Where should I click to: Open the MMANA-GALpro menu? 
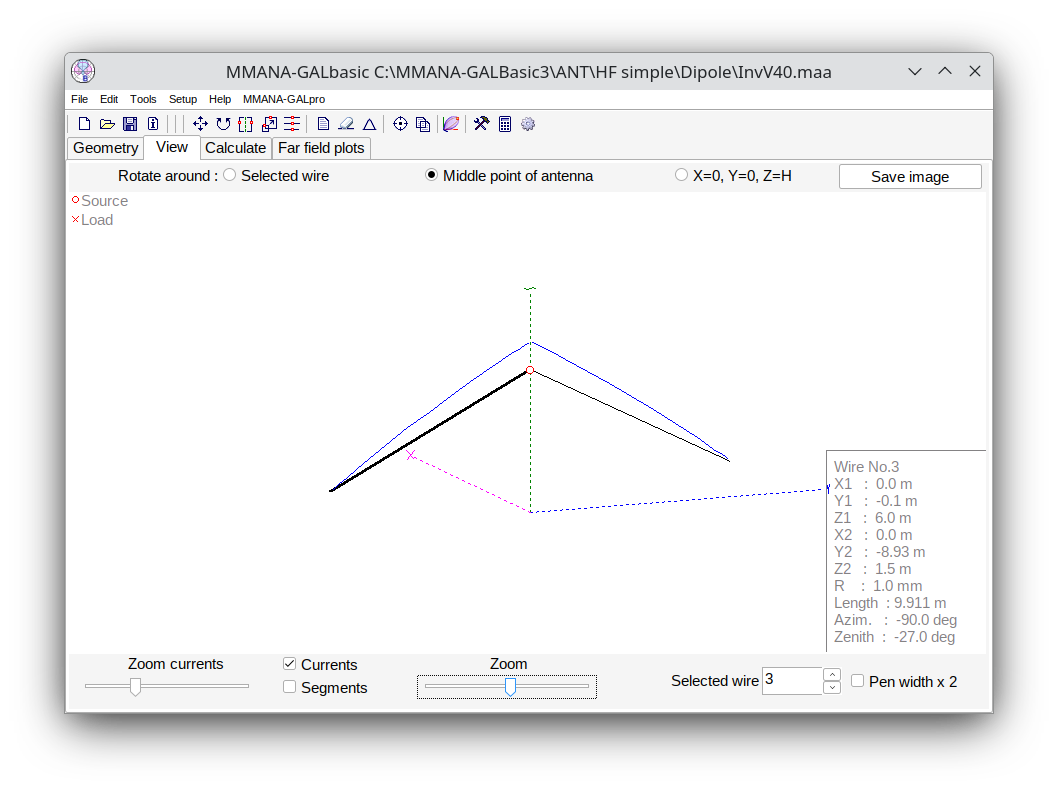tap(284, 99)
